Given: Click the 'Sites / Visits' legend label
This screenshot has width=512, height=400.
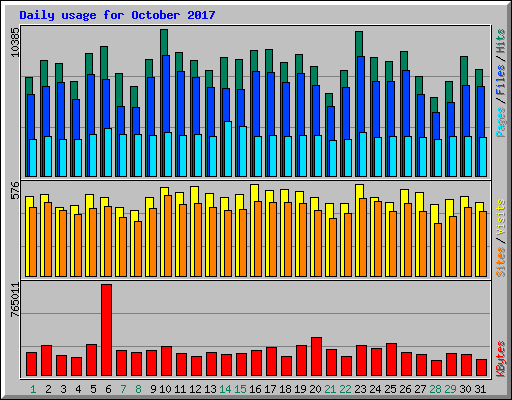Looking at the screenshot, I should pyautogui.click(x=501, y=238).
